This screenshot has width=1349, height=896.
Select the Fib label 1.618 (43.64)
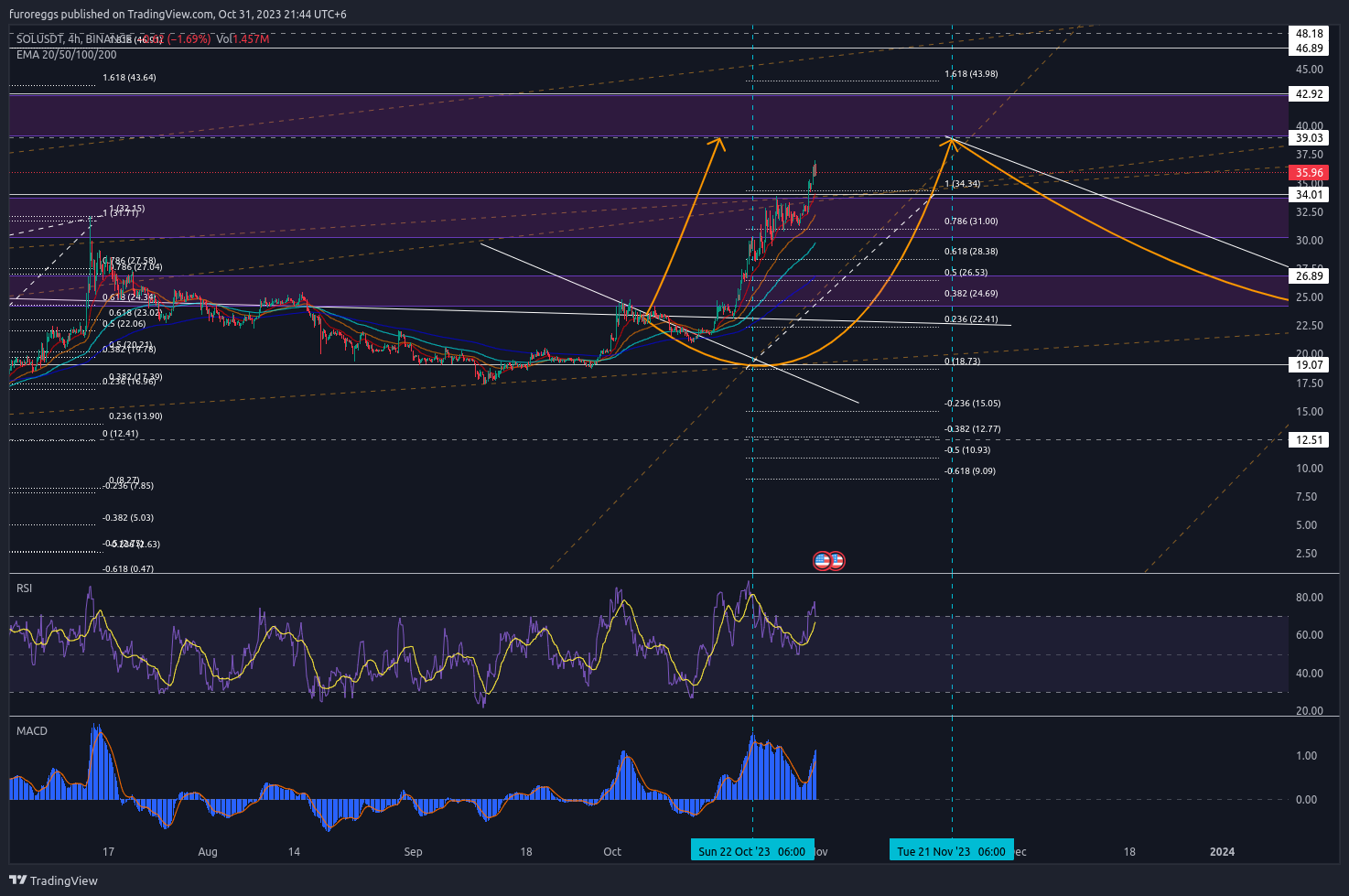(x=129, y=78)
